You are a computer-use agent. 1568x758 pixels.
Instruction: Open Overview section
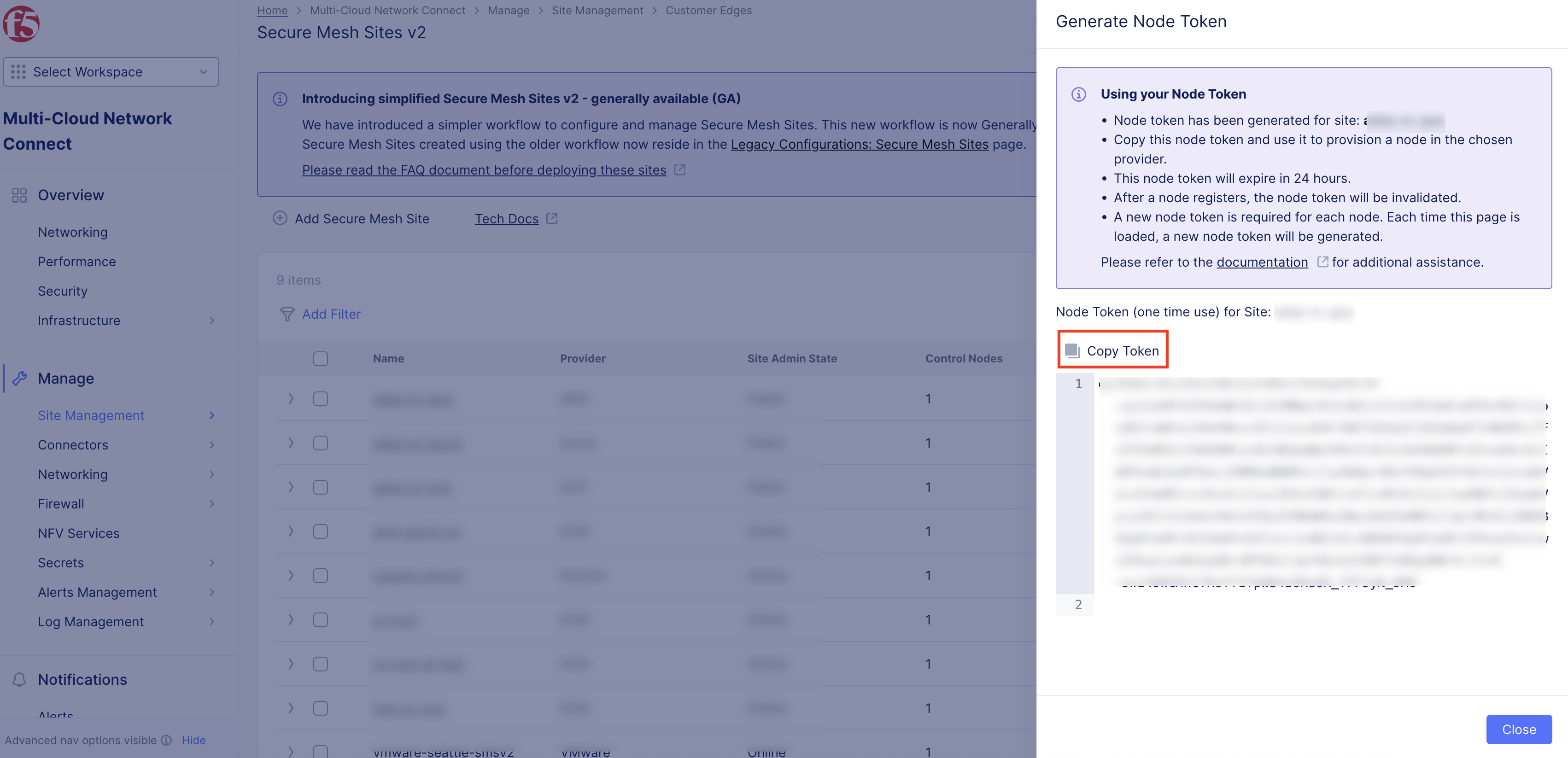(70, 195)
